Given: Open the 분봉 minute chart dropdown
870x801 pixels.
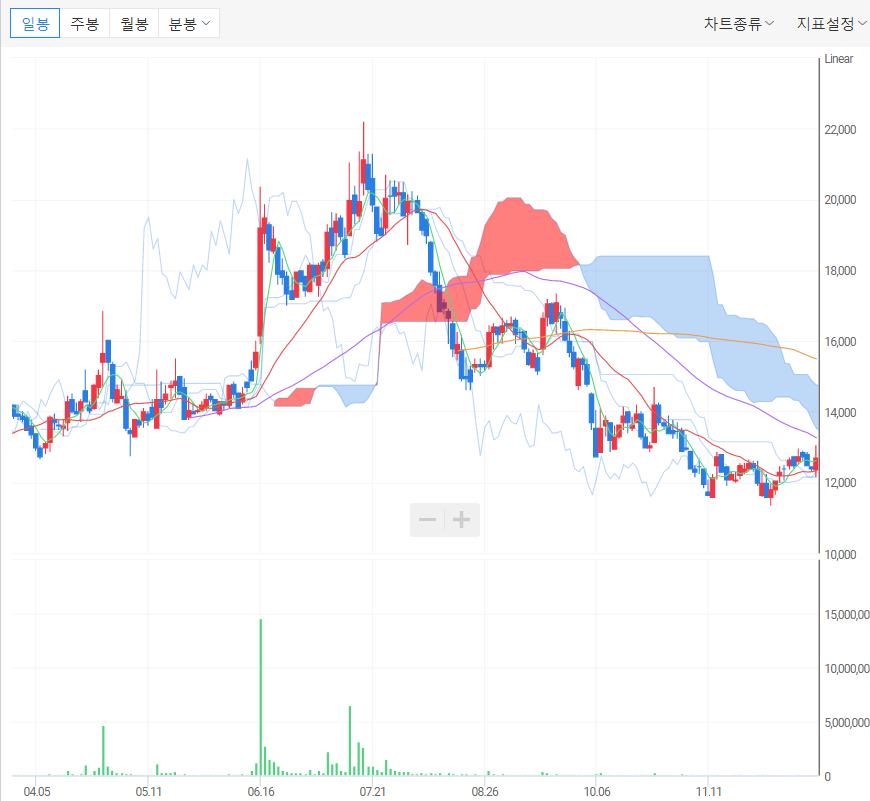Looking at the screenshot, I should coord(189,23).
